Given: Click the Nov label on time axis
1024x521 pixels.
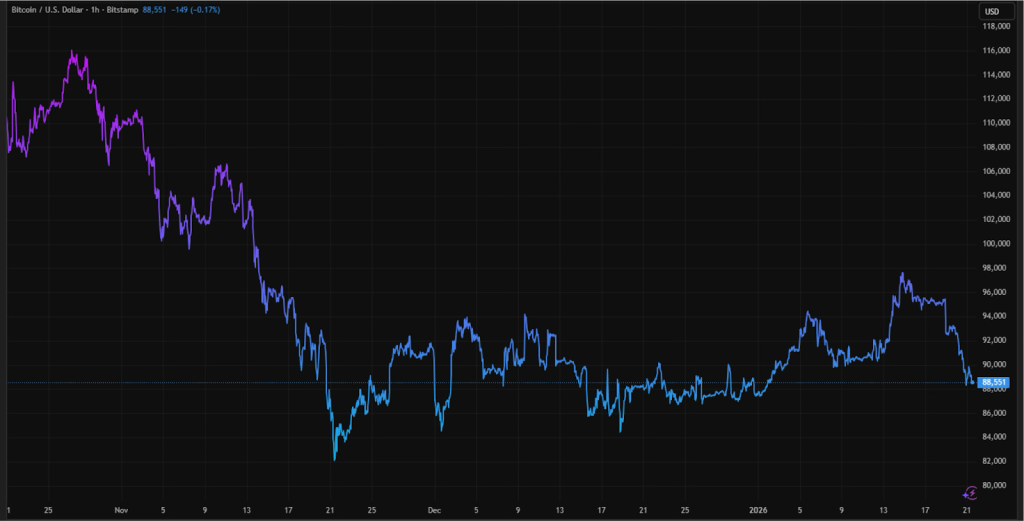Looking at the screenshot, I should coord(121,510).
